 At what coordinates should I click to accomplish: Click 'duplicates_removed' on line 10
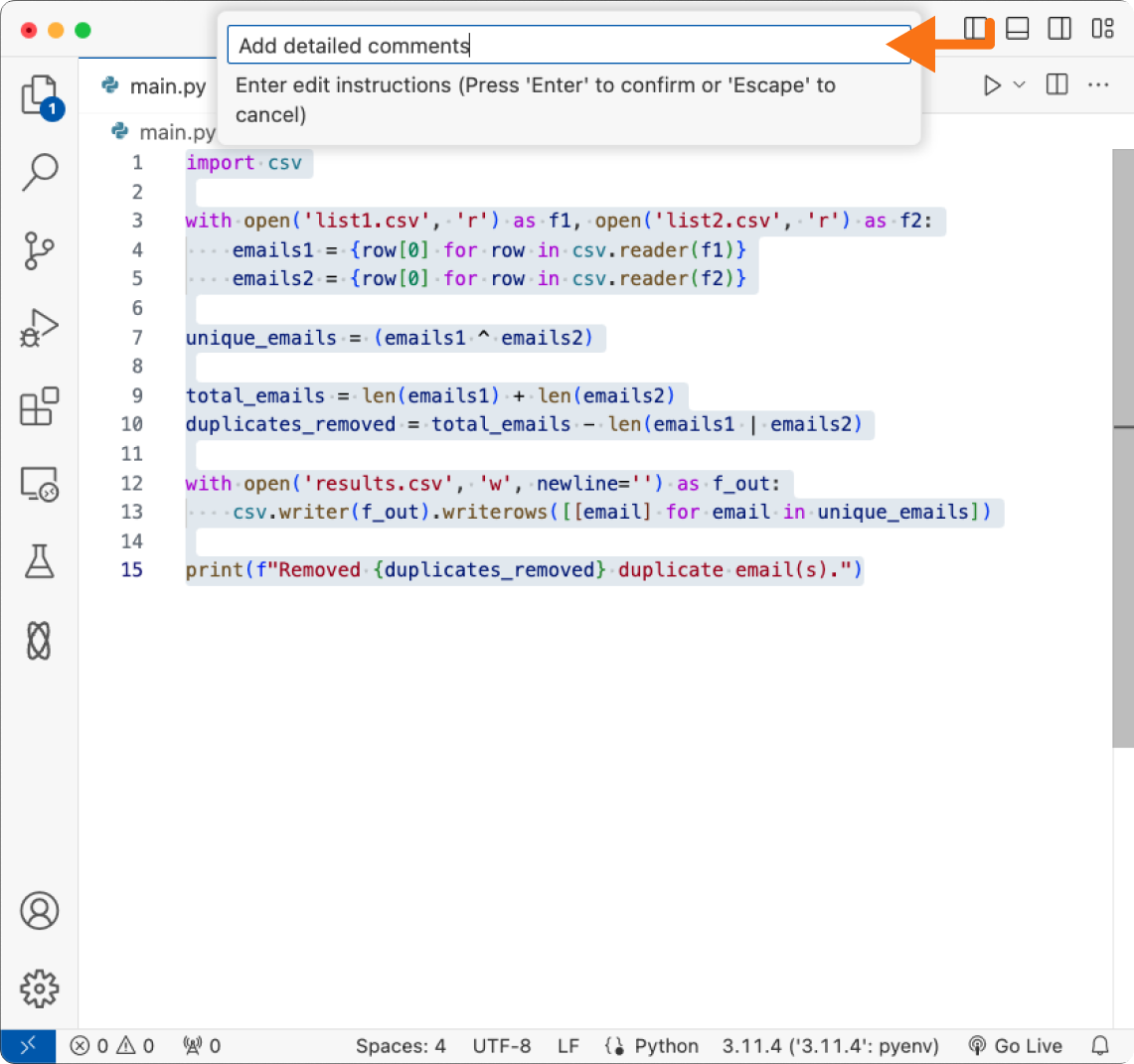[x=291, y=423]
